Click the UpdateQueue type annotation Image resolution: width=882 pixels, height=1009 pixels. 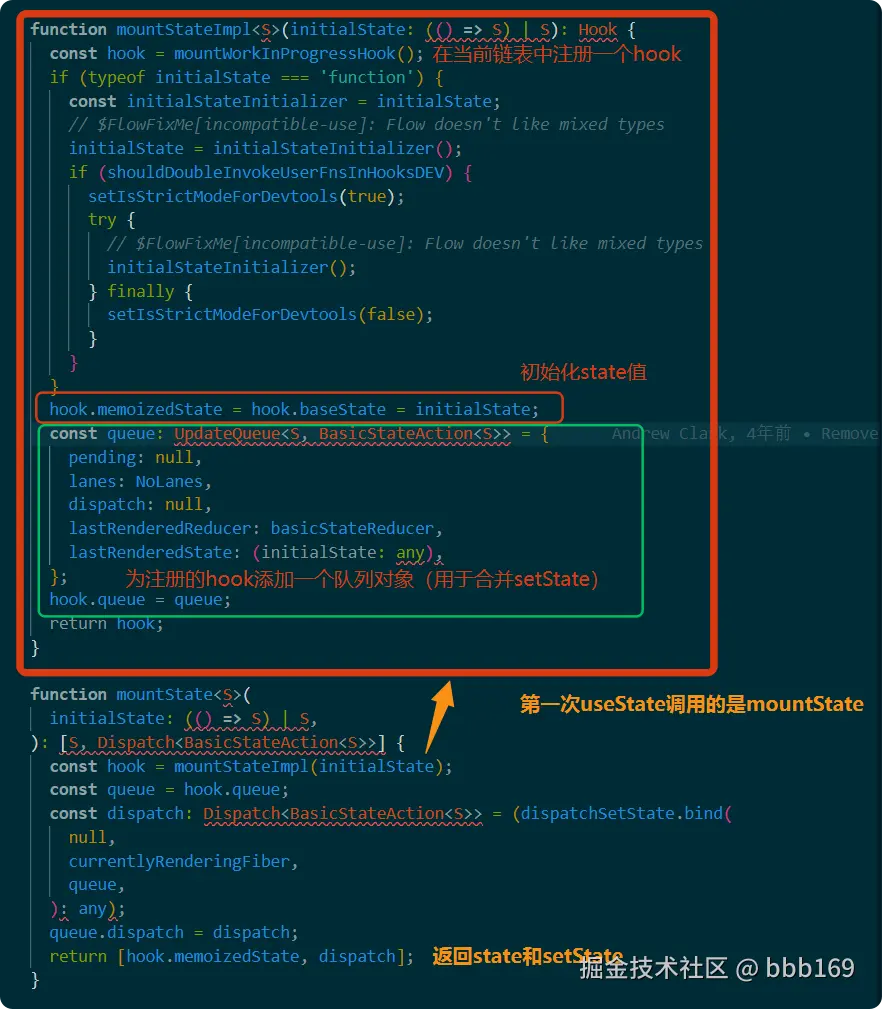[342, 434]
